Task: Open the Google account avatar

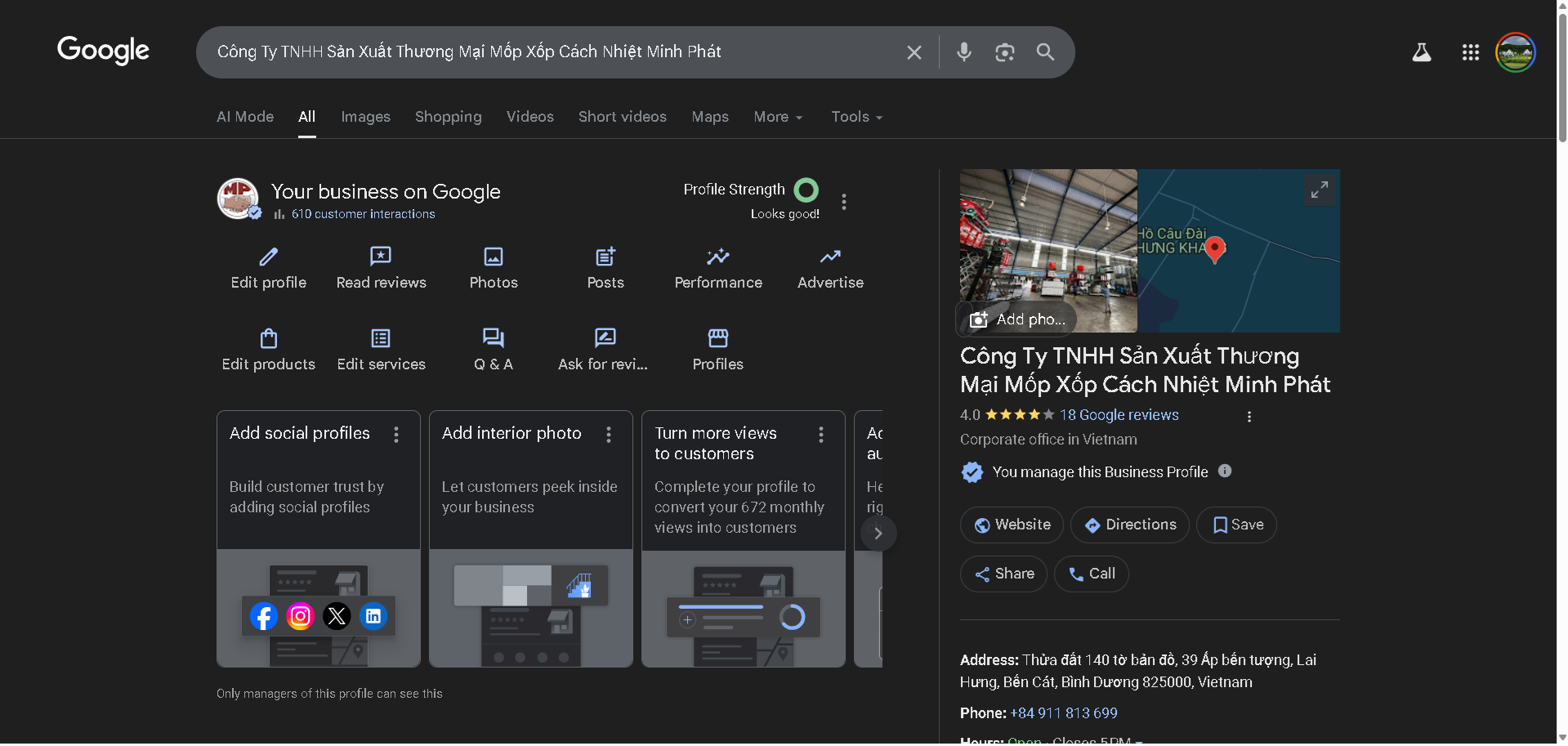Action: pos(1516,52)
